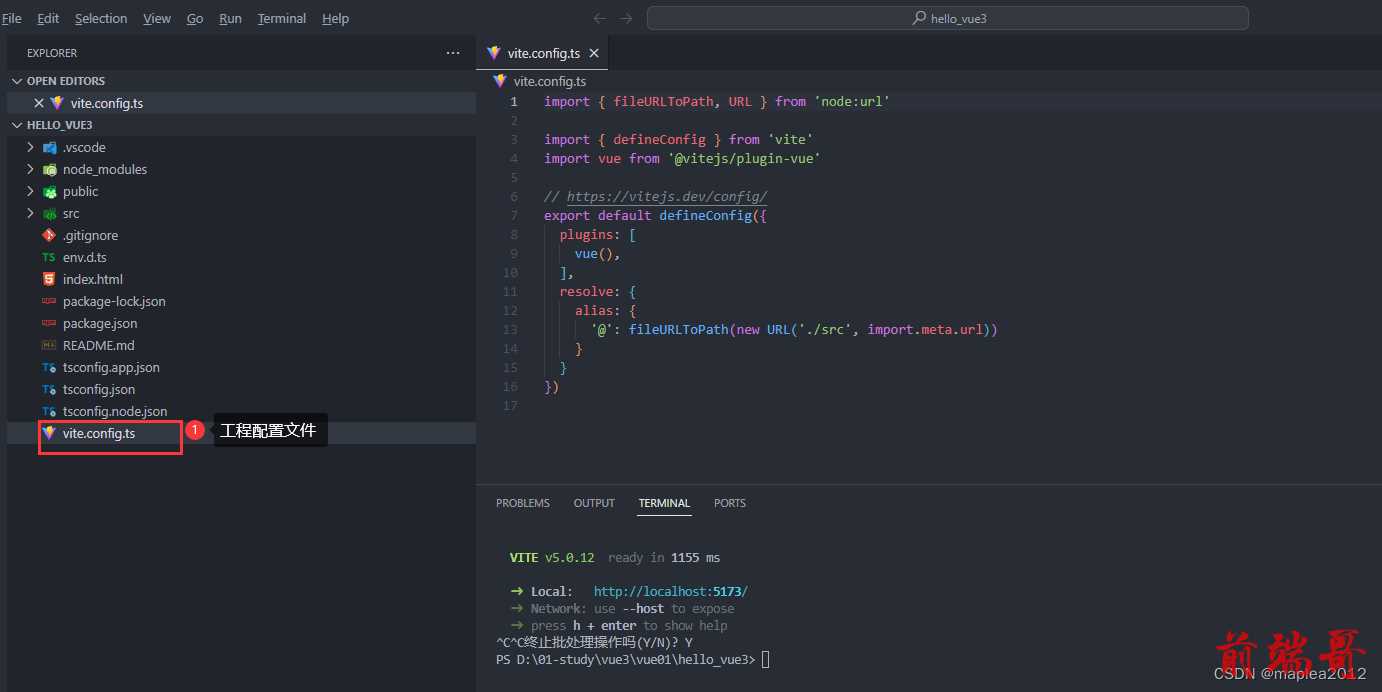This screenshot has width=1382, height=692.
Task: Click line number 7 in the gutter
Action: tap(514, 216)
